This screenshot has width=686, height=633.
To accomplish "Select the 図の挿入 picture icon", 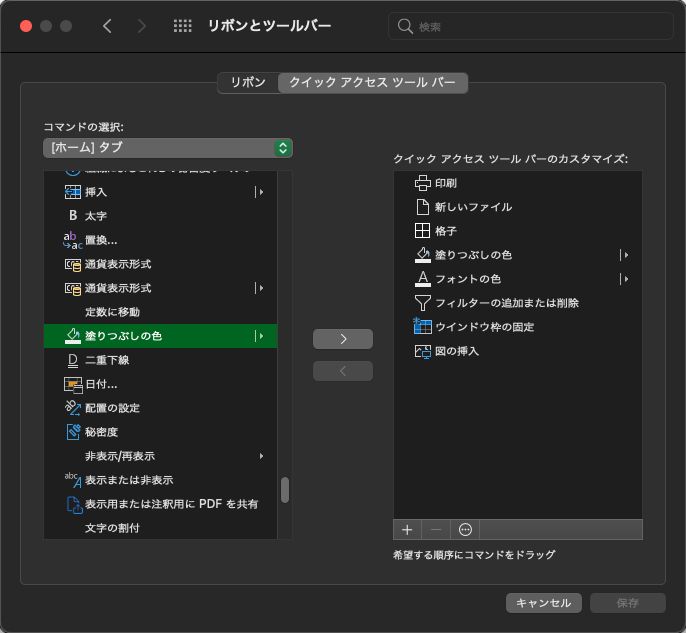I will (x=422, y=351).
